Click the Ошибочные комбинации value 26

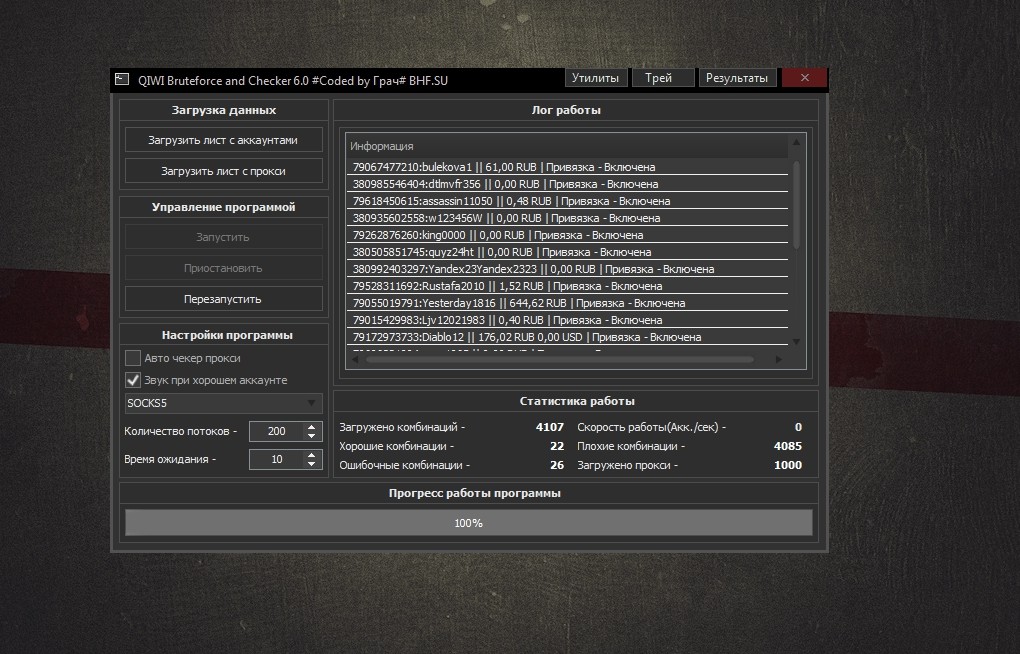(x=557, y=465)
